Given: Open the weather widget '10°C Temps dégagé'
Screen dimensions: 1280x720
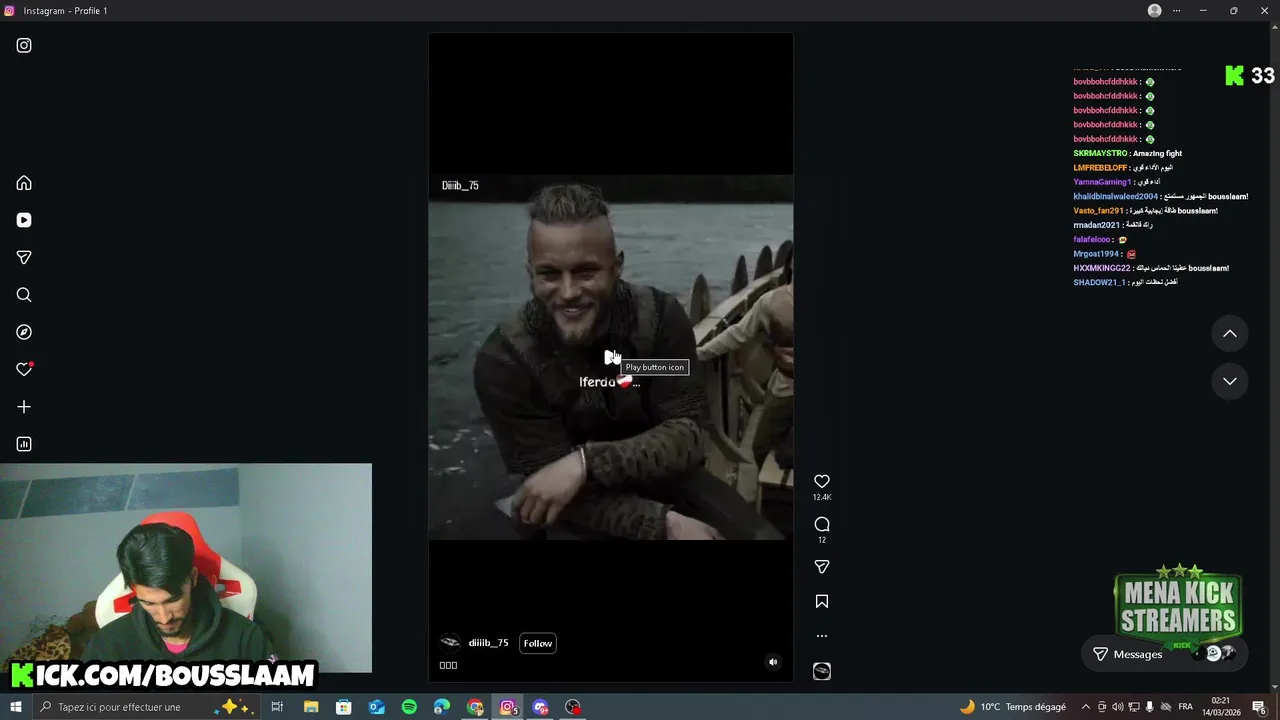Looking at the screenshot, I should pos(1012,707).
